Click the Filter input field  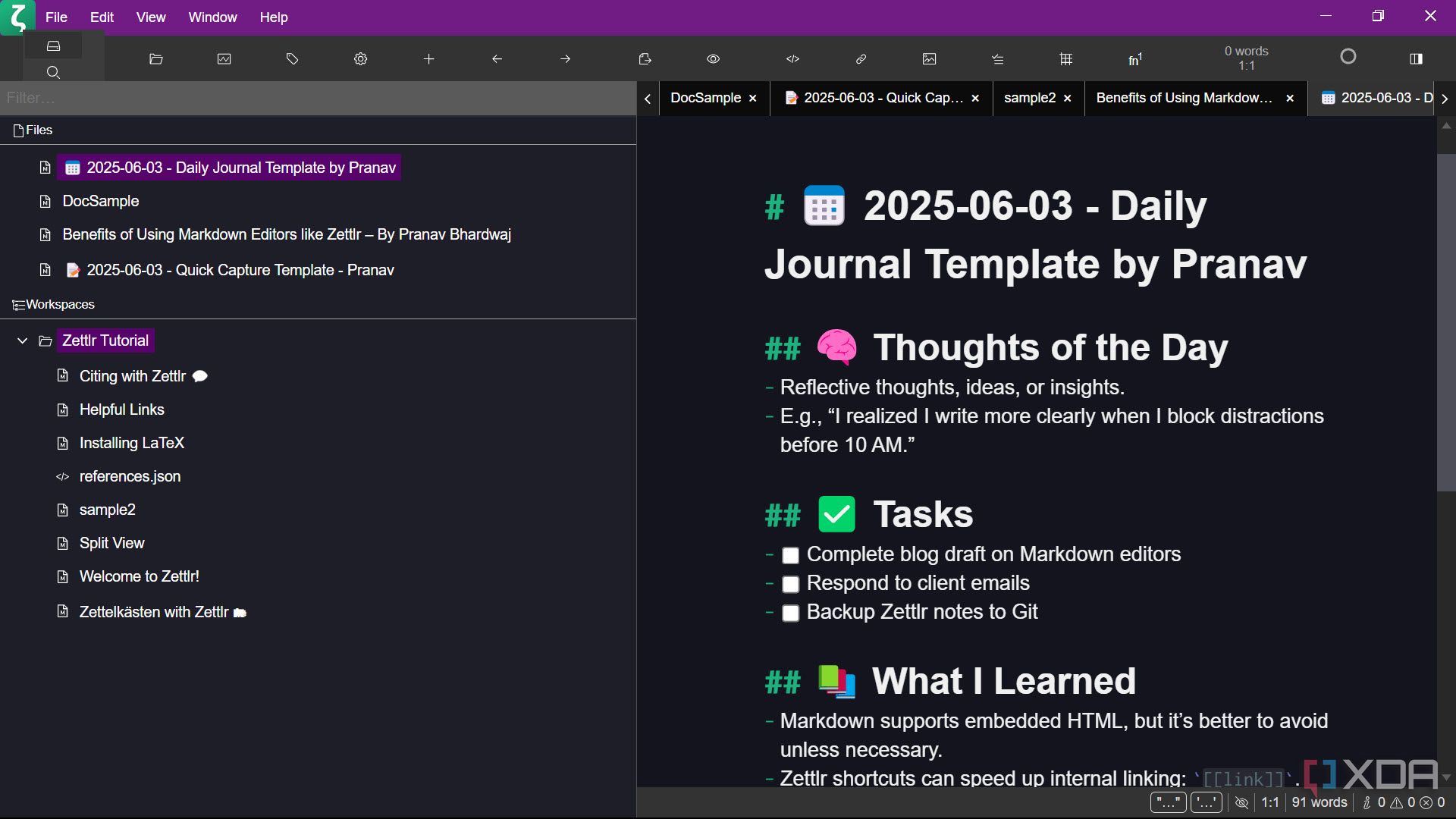pos(318,98)
